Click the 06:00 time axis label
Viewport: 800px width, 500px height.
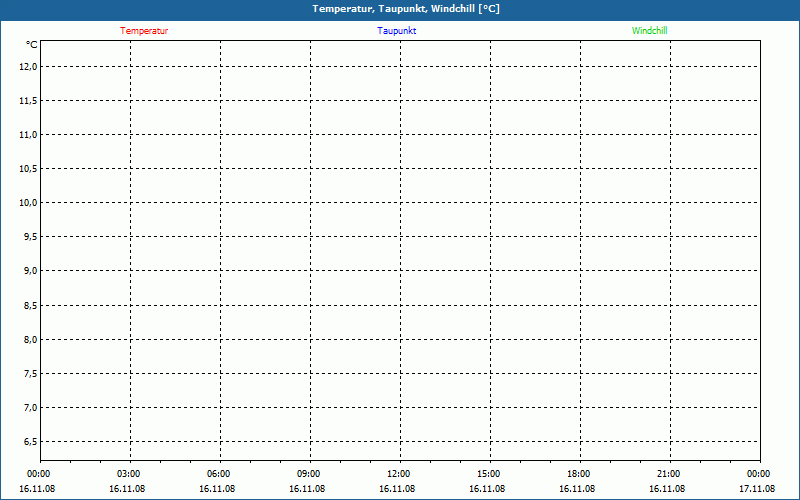219,474
